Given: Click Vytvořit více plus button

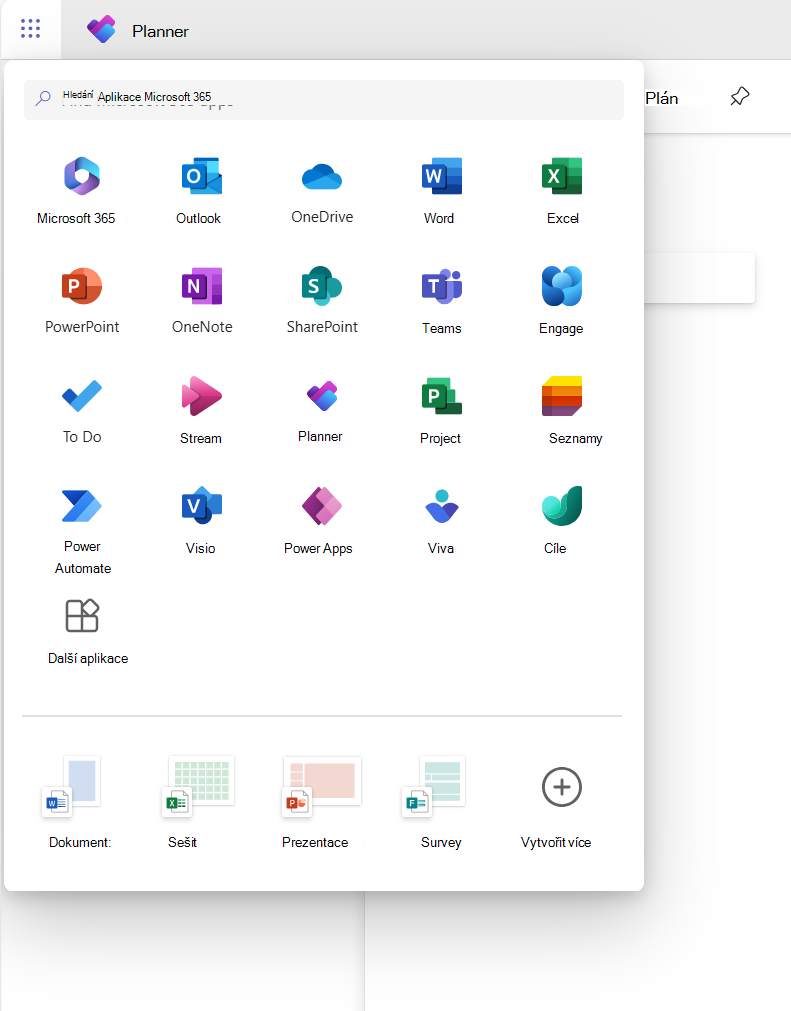Looking at the screenshot, I should point(562,787).
